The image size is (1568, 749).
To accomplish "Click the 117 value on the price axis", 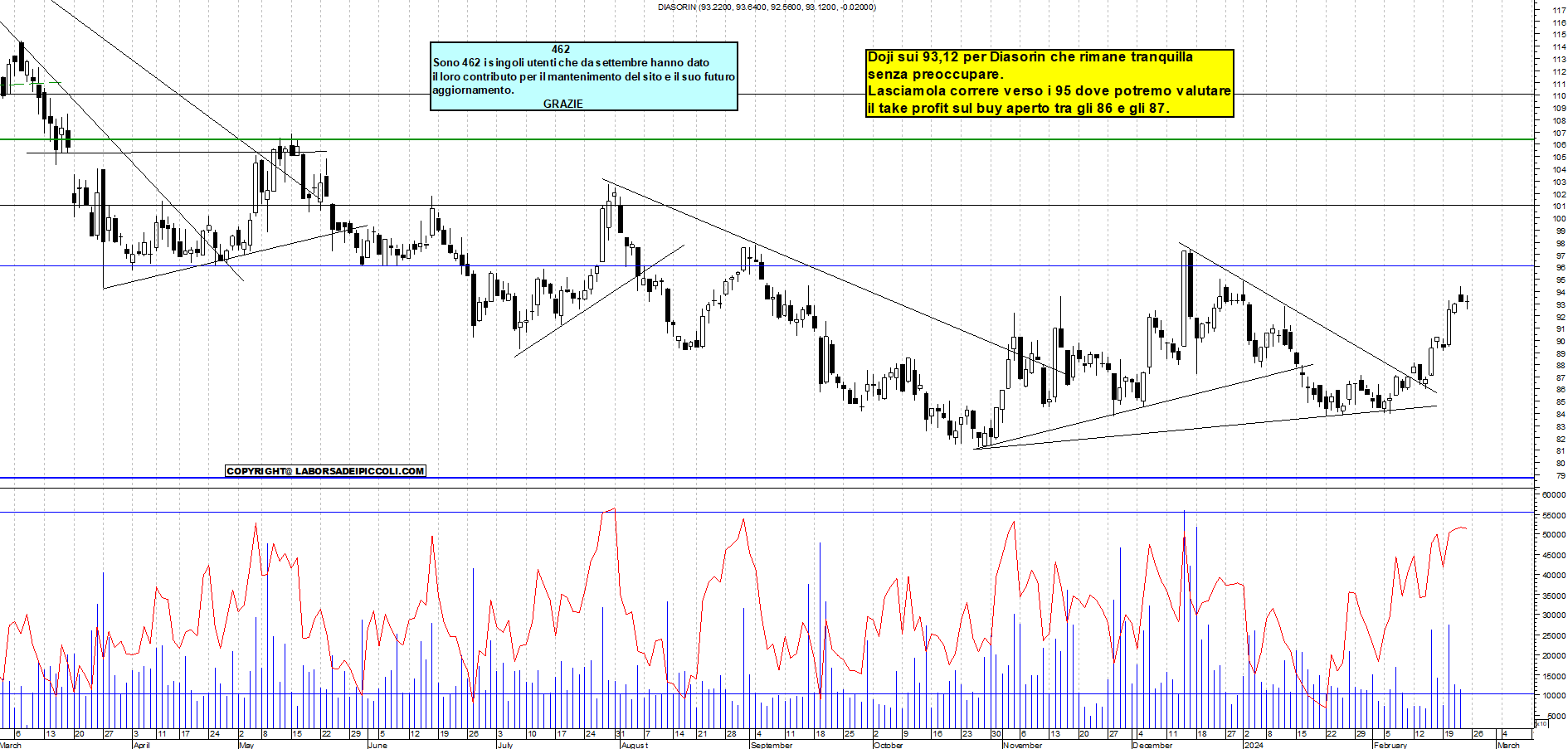I will coord(1560,11).
